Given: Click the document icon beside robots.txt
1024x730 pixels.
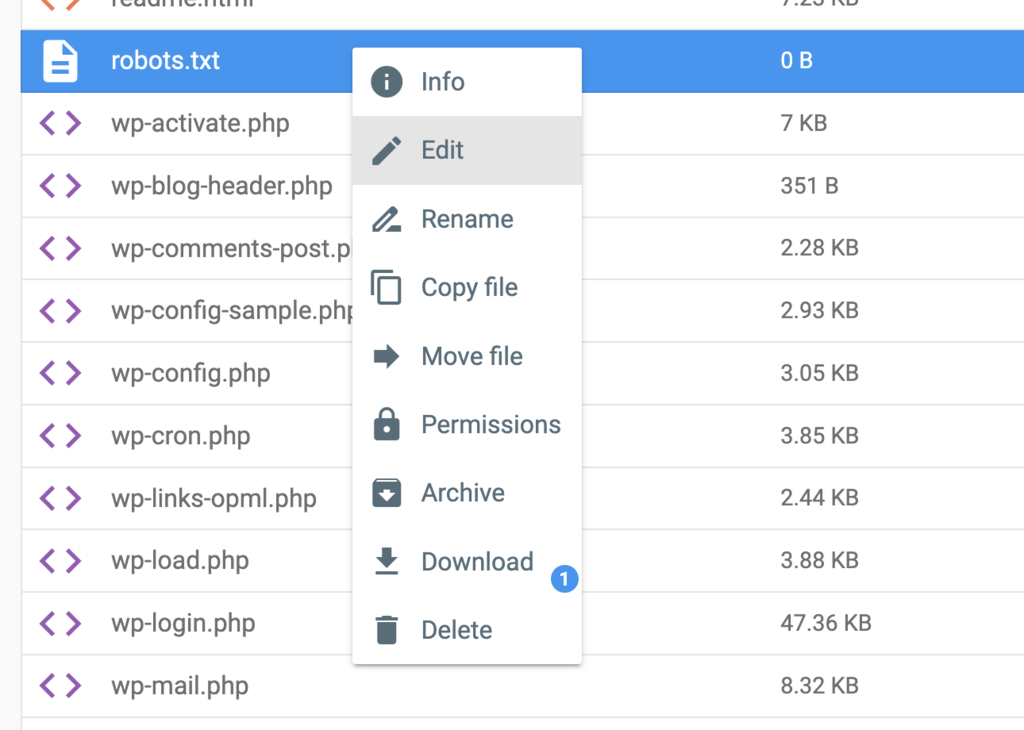Looking at the screenshot, I should point(60,61).
